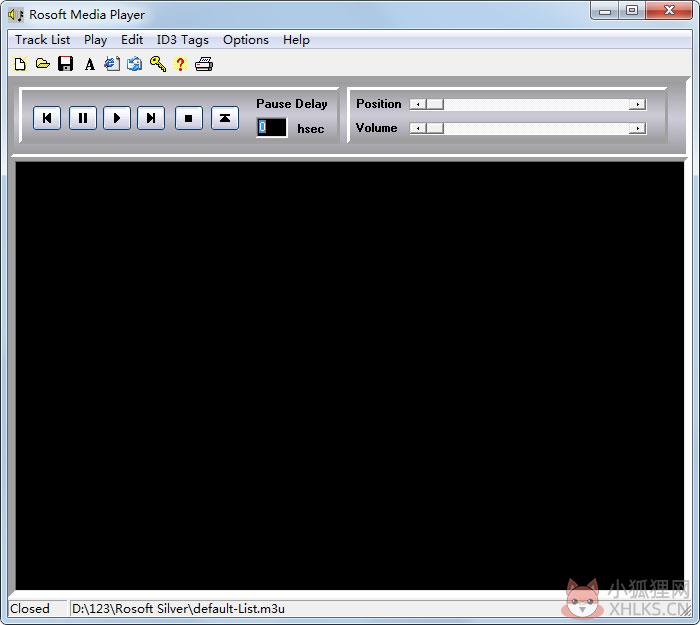The height and width of the screenshot is (625, 700).
Task: Maximize the Rosoft Media Player window
Action: tap(632, 11)
